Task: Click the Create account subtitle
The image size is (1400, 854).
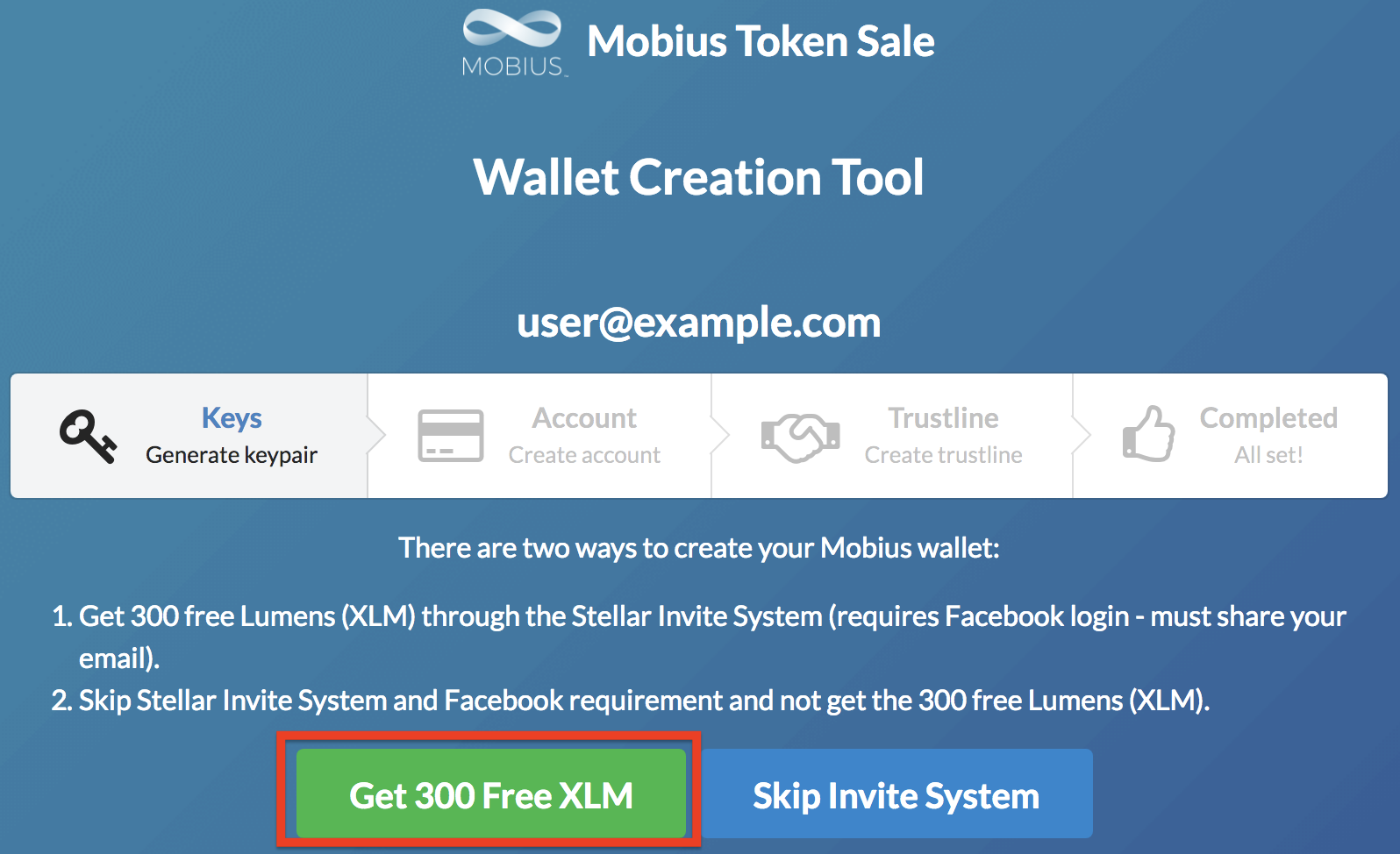Action: click(x=584, y=455)
